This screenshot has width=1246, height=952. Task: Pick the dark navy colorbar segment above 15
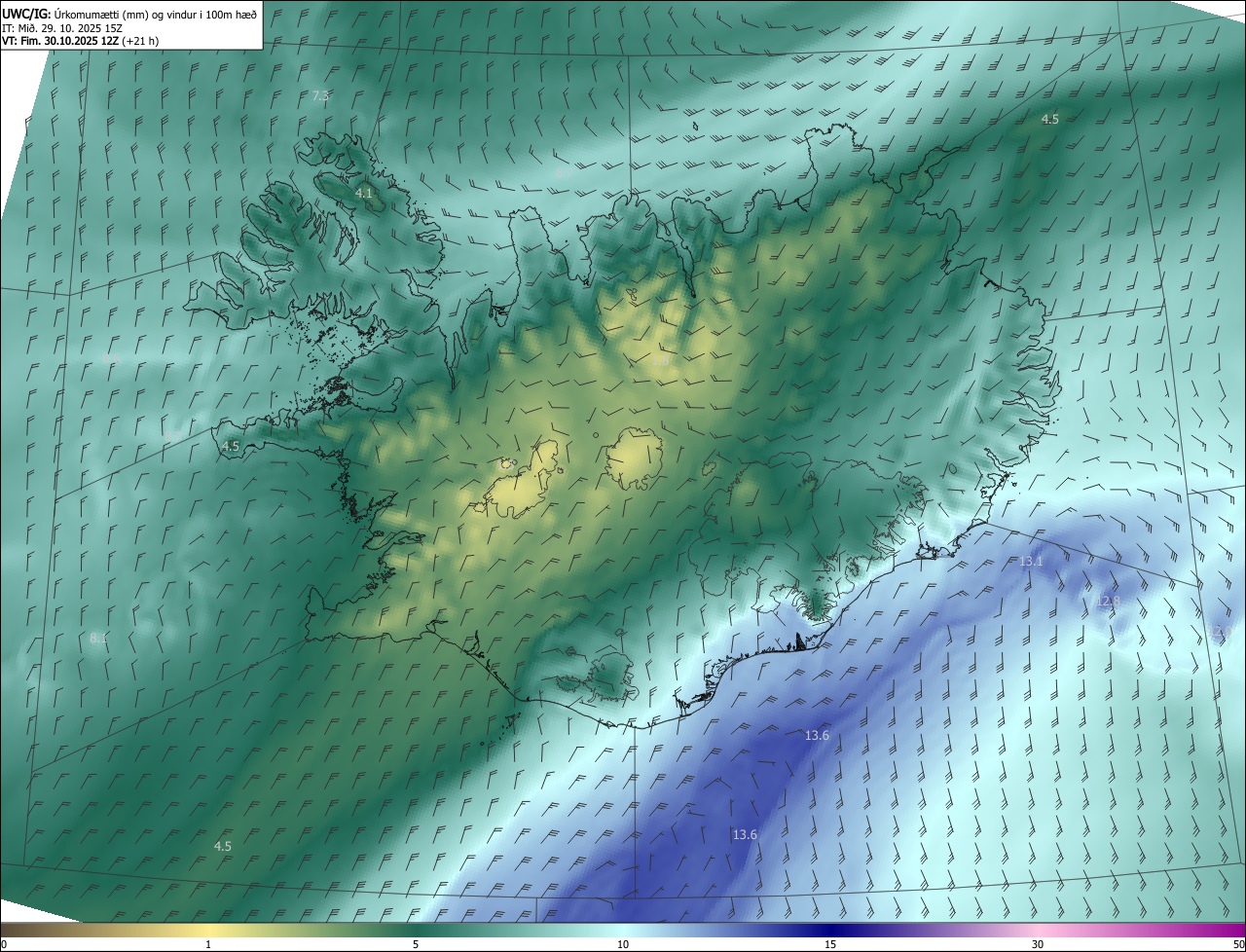[830, 930]
